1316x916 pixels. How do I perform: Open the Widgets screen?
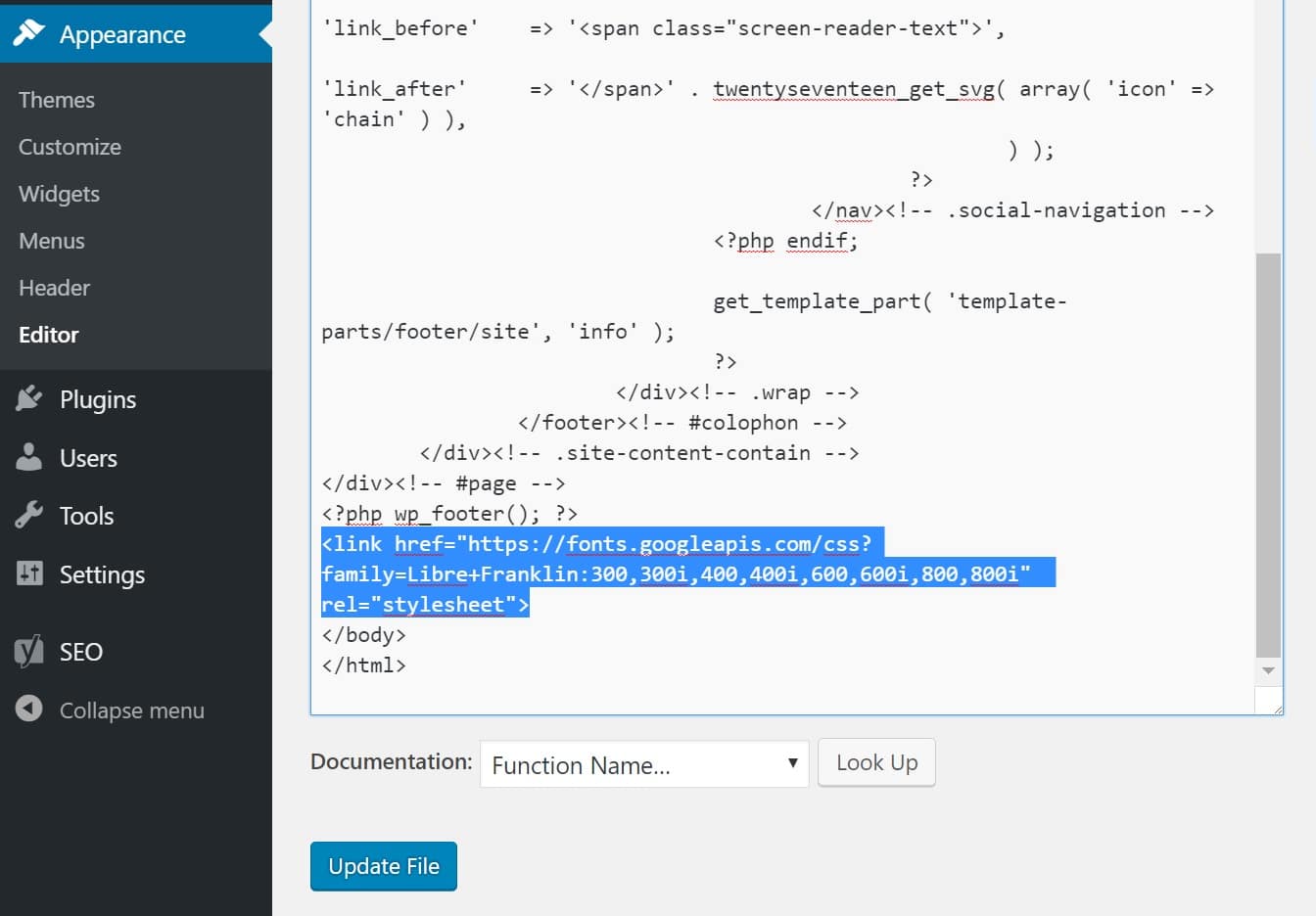point(59,194)
